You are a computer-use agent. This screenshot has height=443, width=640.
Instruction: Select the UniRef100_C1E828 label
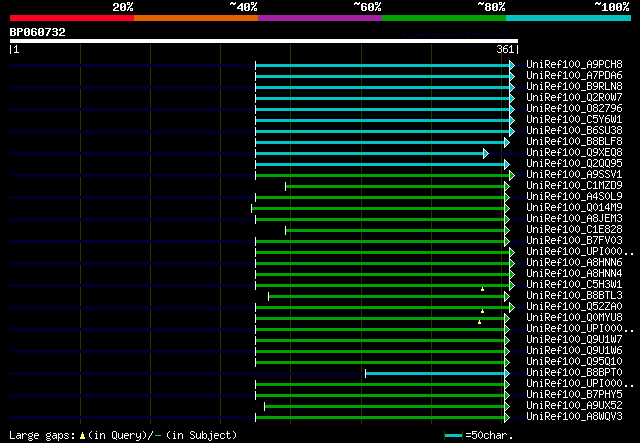574,229
